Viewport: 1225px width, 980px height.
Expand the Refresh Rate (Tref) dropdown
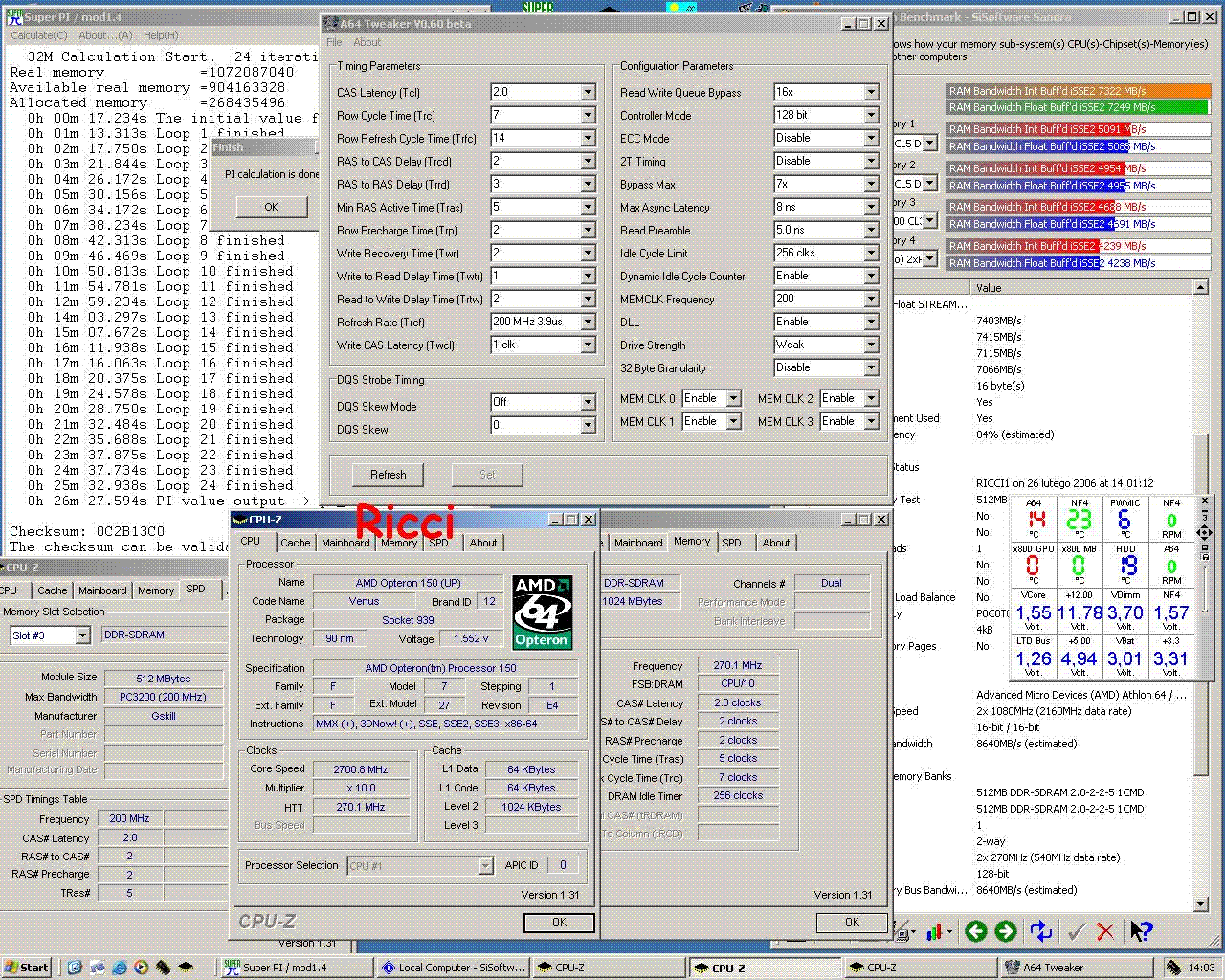coord(588,322)
